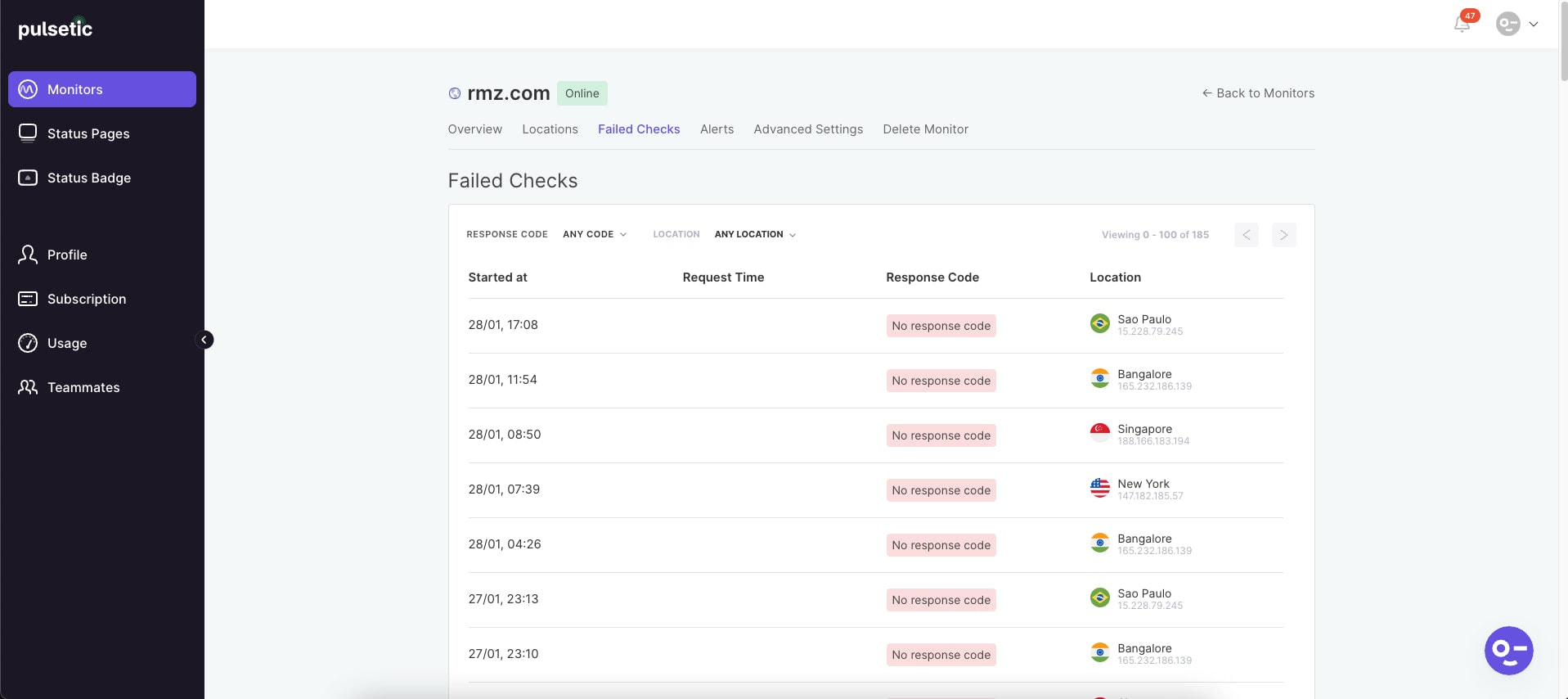Click the IP address 188.166.183.194

1153,441
